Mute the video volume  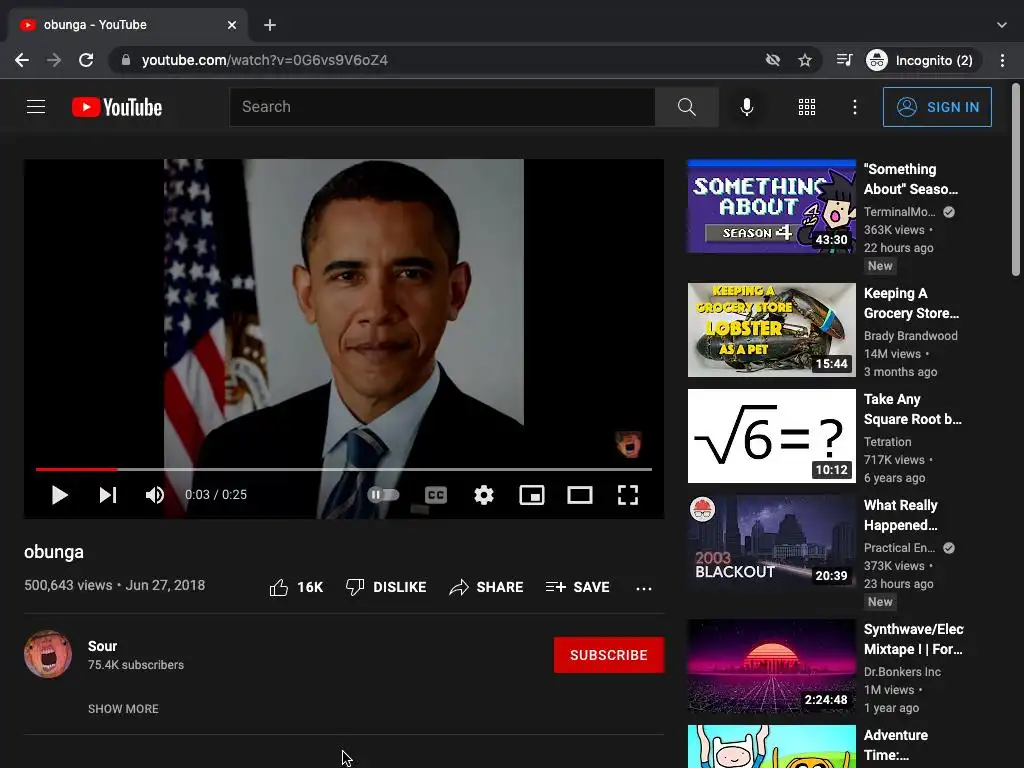pyautogui.click(x=155, y=495)
